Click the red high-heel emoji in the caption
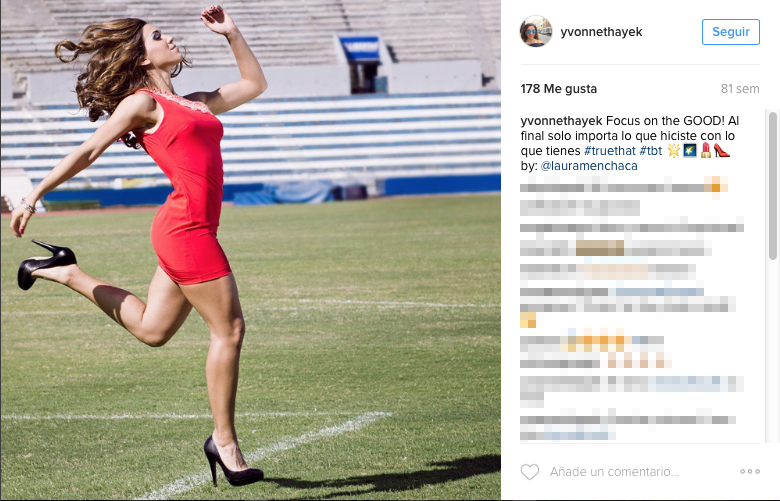The image size is (780, 501). pyautogui.click(x=721, y=150)
